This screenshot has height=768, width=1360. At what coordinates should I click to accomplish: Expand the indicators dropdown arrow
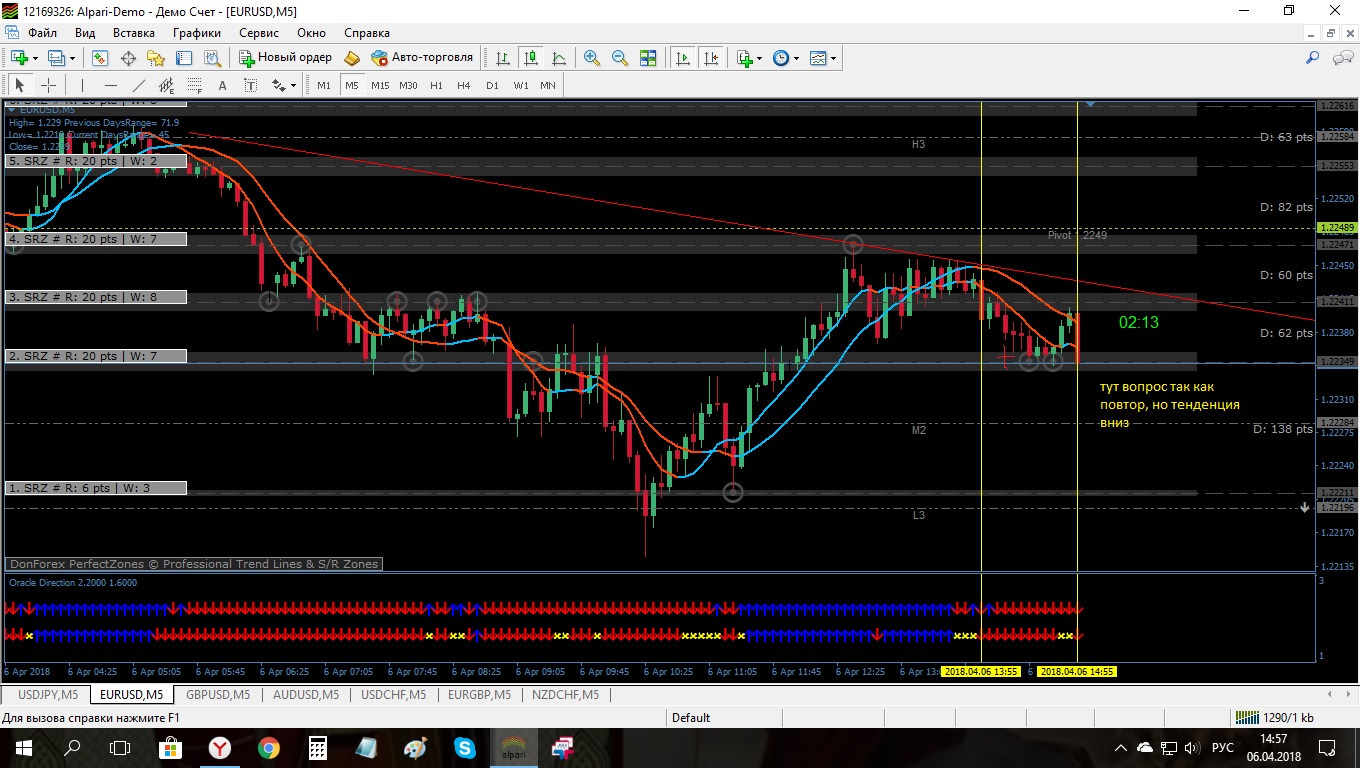(x=759, y=58)
